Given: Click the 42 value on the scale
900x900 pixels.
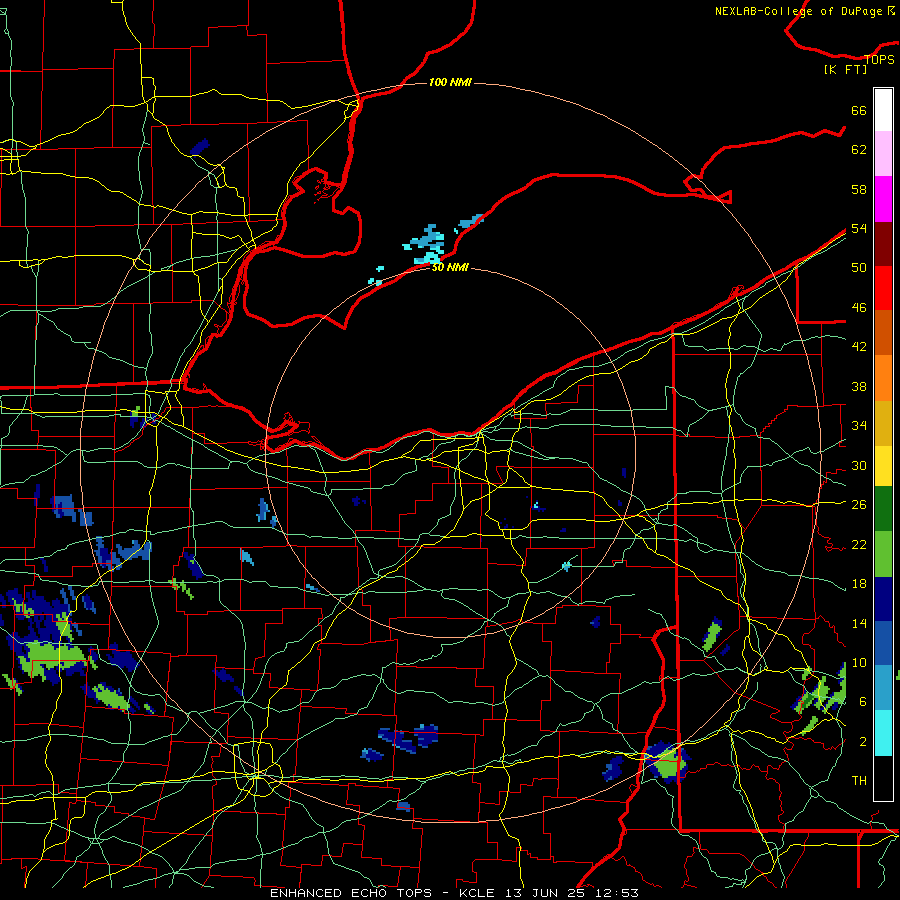Looking at the screenshot, I should click(859, 347).
